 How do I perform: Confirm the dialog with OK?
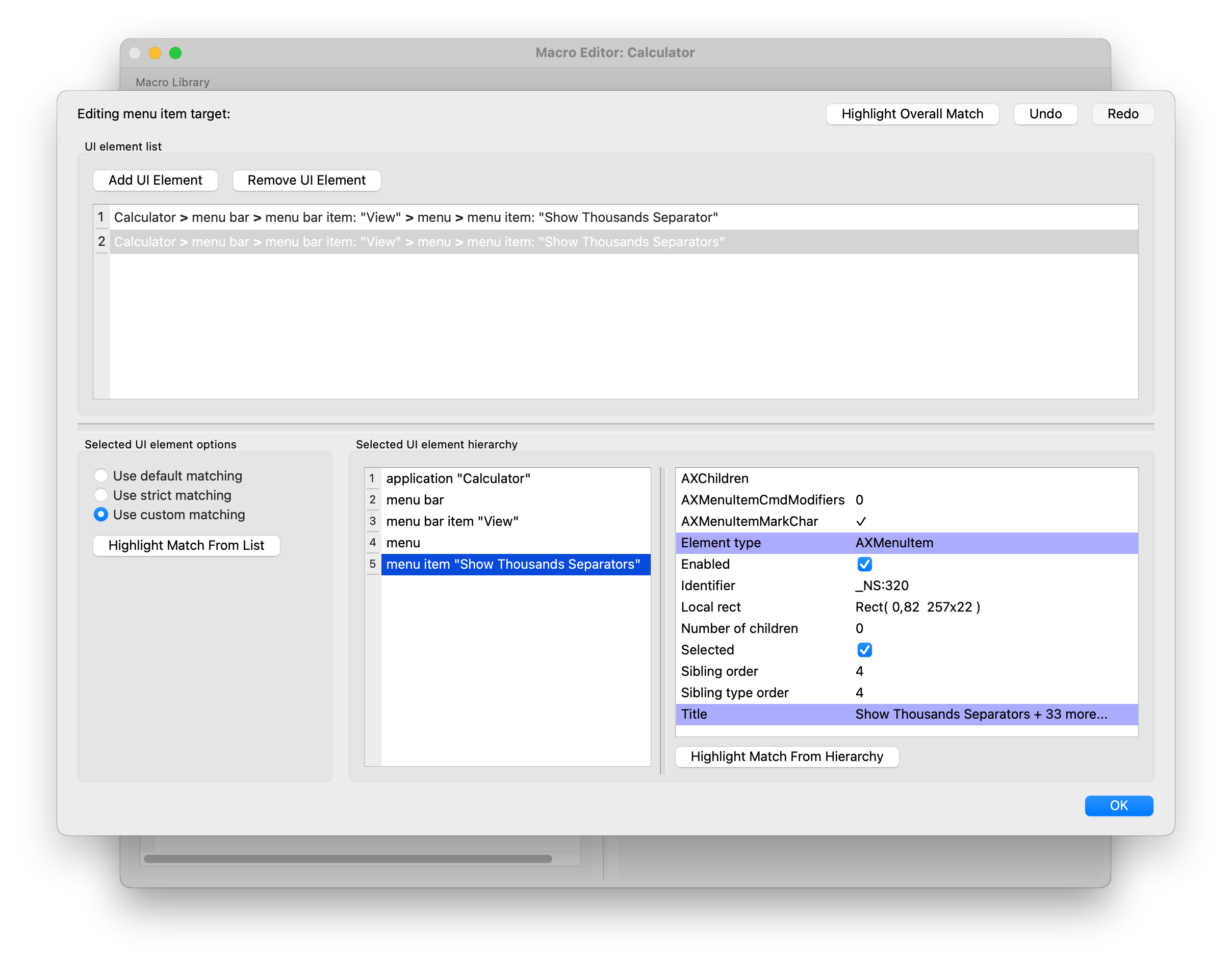coord(1118,805)
